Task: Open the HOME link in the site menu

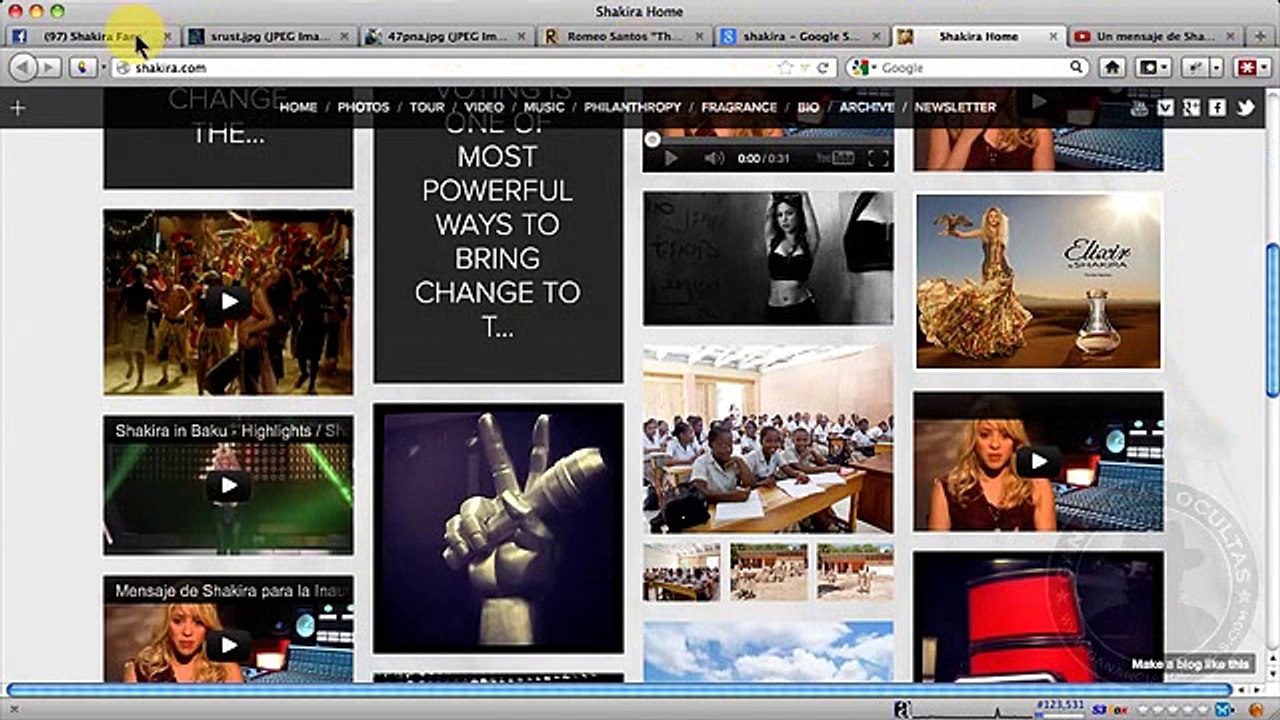Action: pos(298,107)
